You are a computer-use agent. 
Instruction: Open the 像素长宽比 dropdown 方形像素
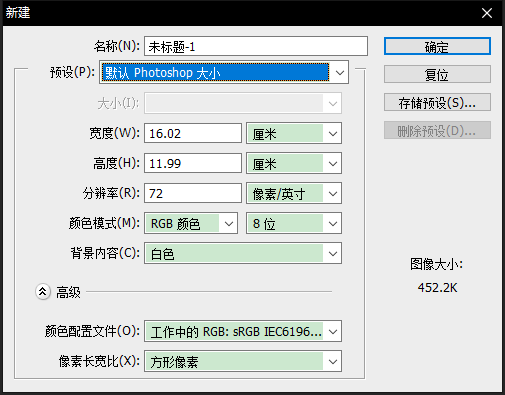pos(243,361)
